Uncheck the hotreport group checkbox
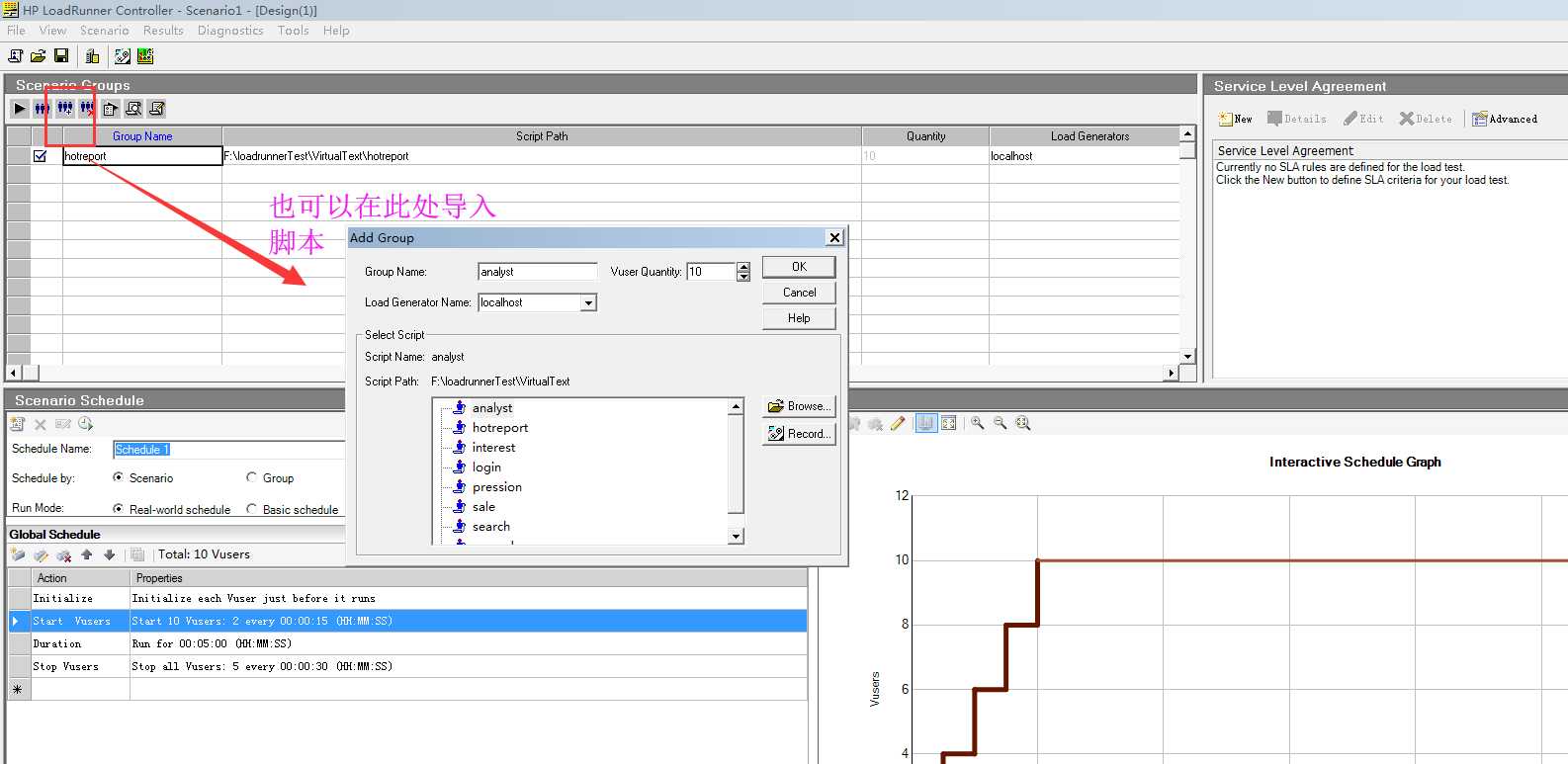The image size is (1568, 764). coord(40,156)
